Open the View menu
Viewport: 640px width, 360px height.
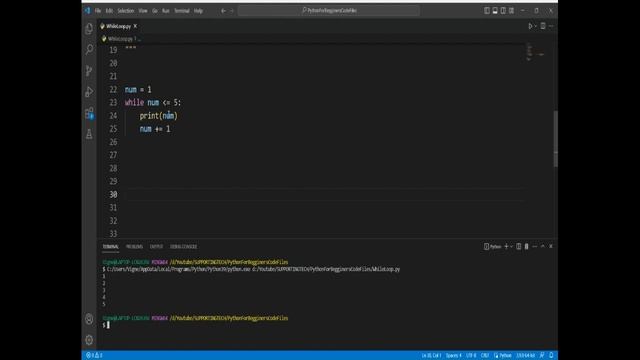143,11
